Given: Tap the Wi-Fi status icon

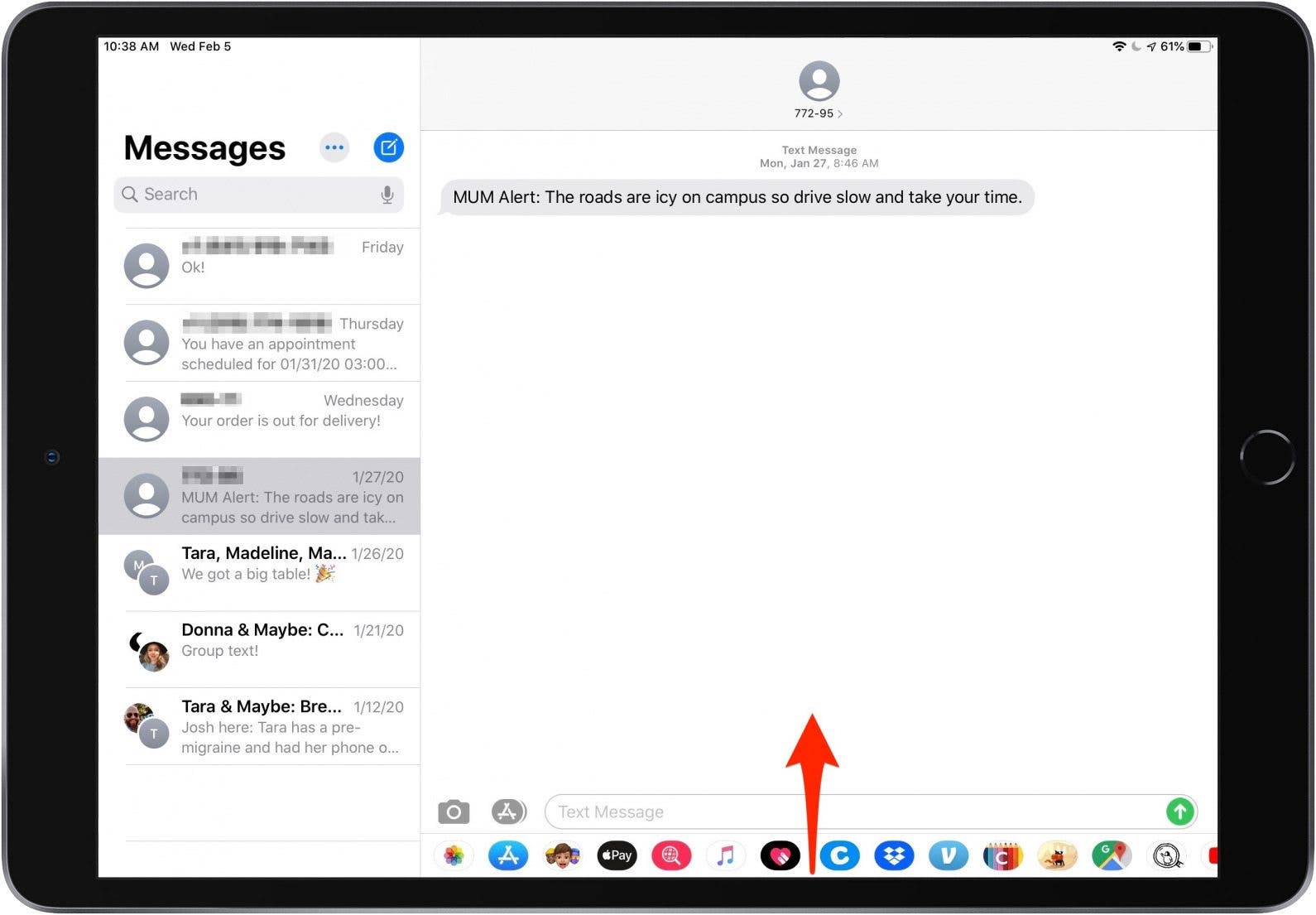Looking at the screenshot, I should coord(1119,46).
